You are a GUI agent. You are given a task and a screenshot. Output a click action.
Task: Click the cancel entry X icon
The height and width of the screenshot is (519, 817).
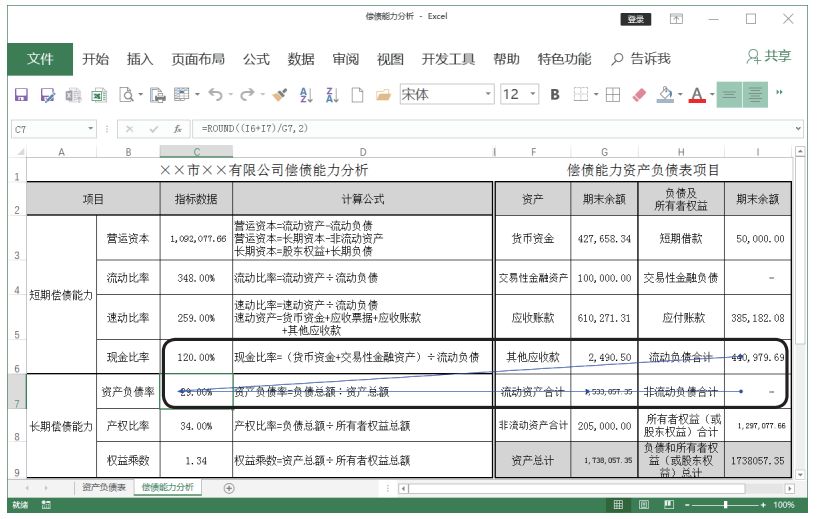click(x=130, y=129)
